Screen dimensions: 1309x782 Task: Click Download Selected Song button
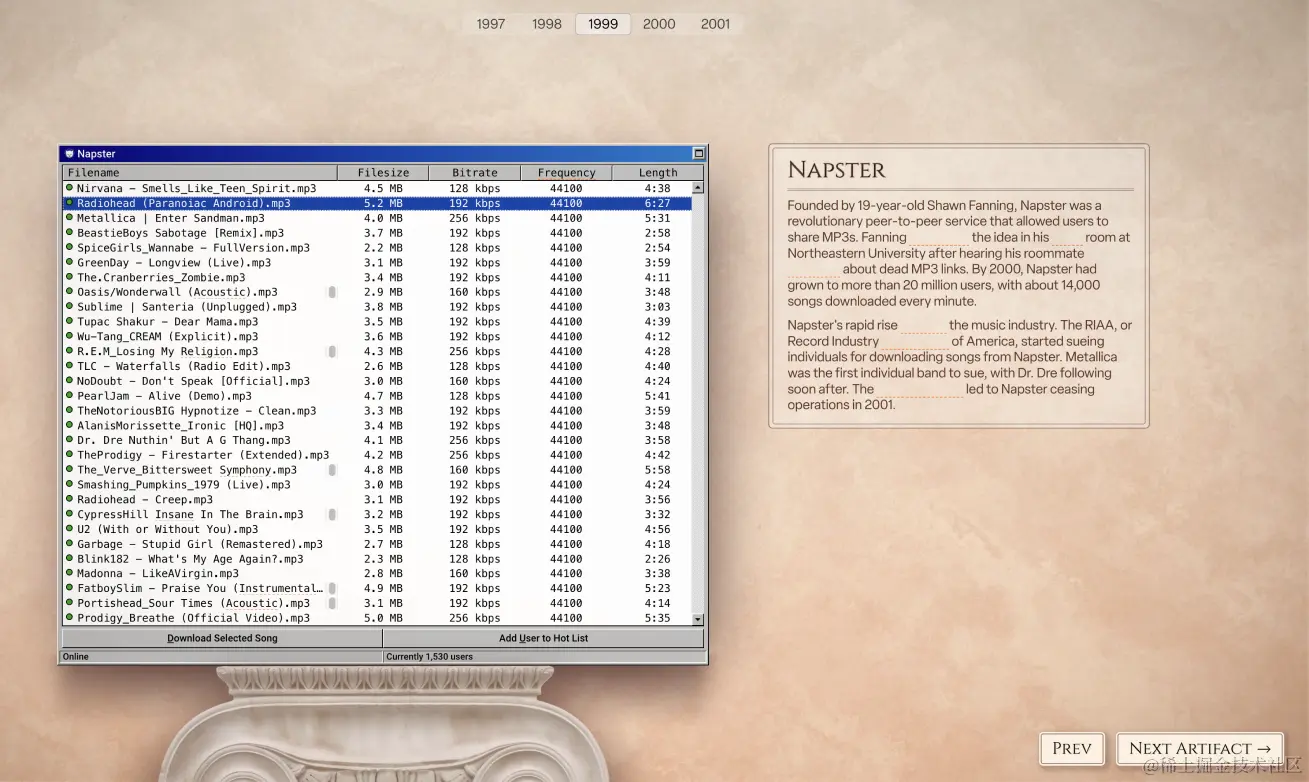tap(222, 638)
